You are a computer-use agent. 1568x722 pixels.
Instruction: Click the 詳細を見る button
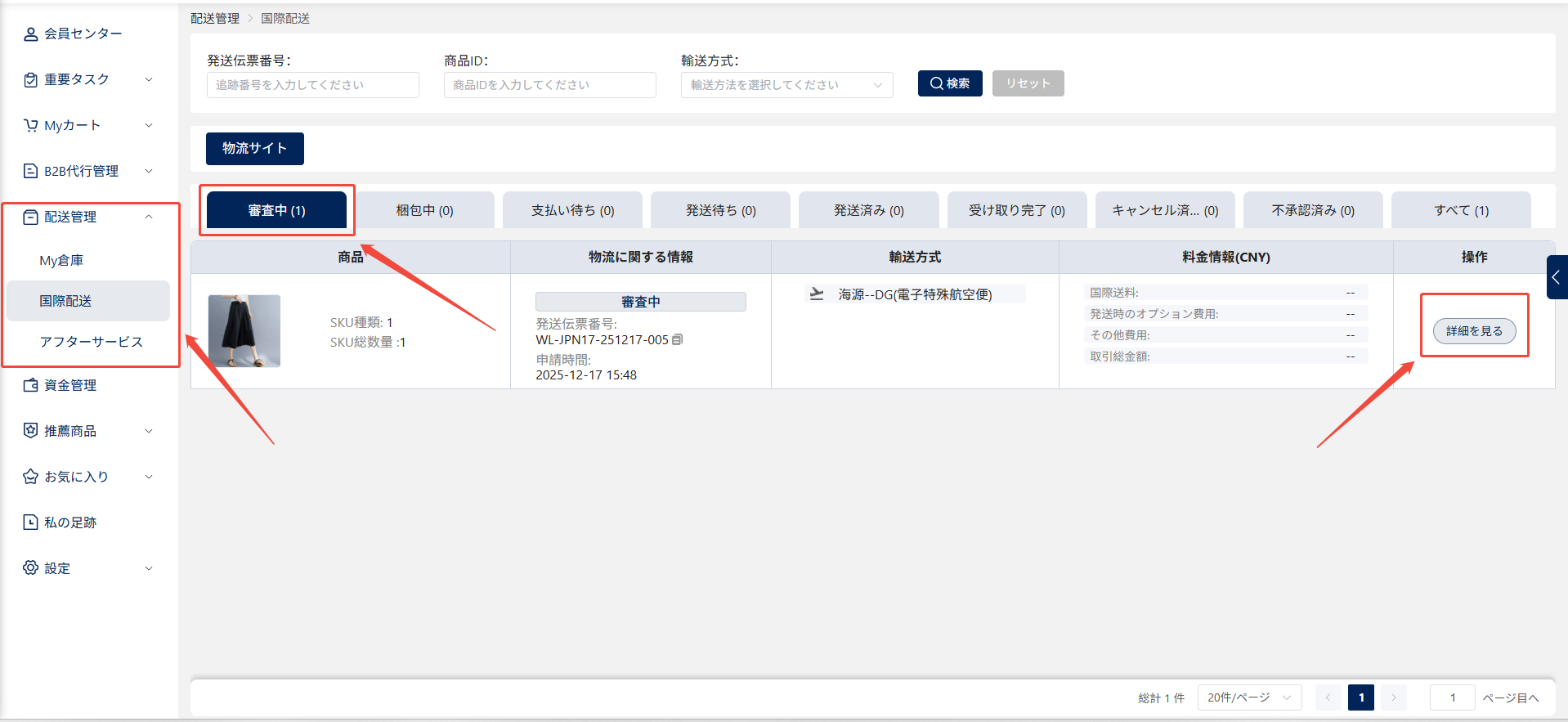1474,331
